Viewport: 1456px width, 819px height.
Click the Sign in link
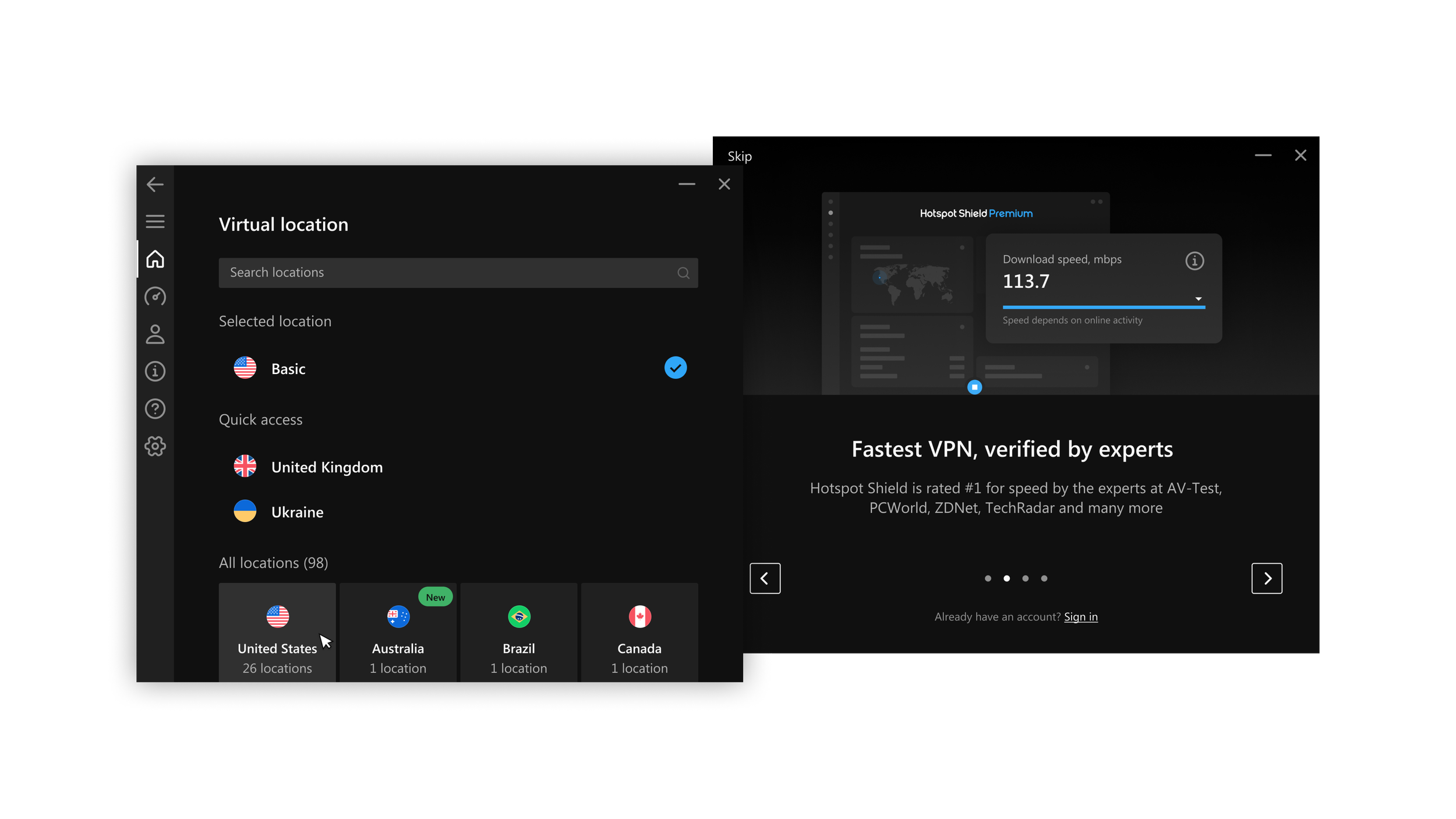coord(1080,617)
